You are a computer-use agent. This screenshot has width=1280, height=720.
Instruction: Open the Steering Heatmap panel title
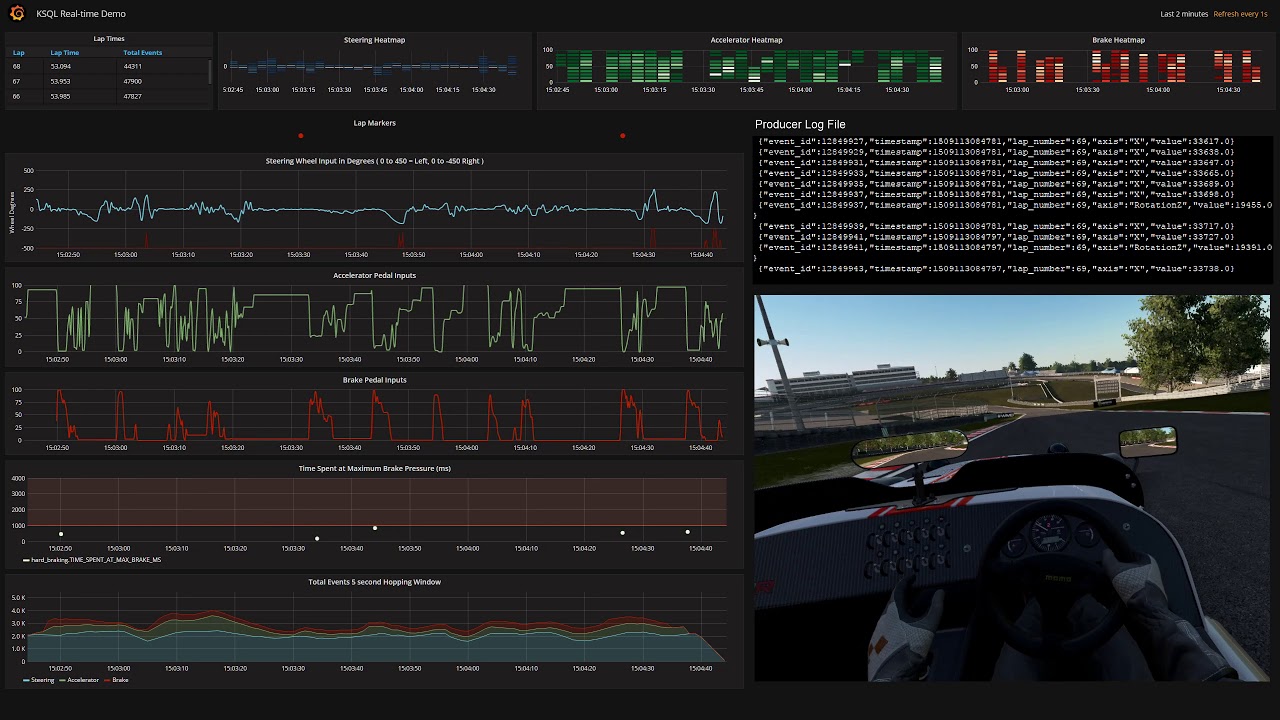click(x=374, y=40)
